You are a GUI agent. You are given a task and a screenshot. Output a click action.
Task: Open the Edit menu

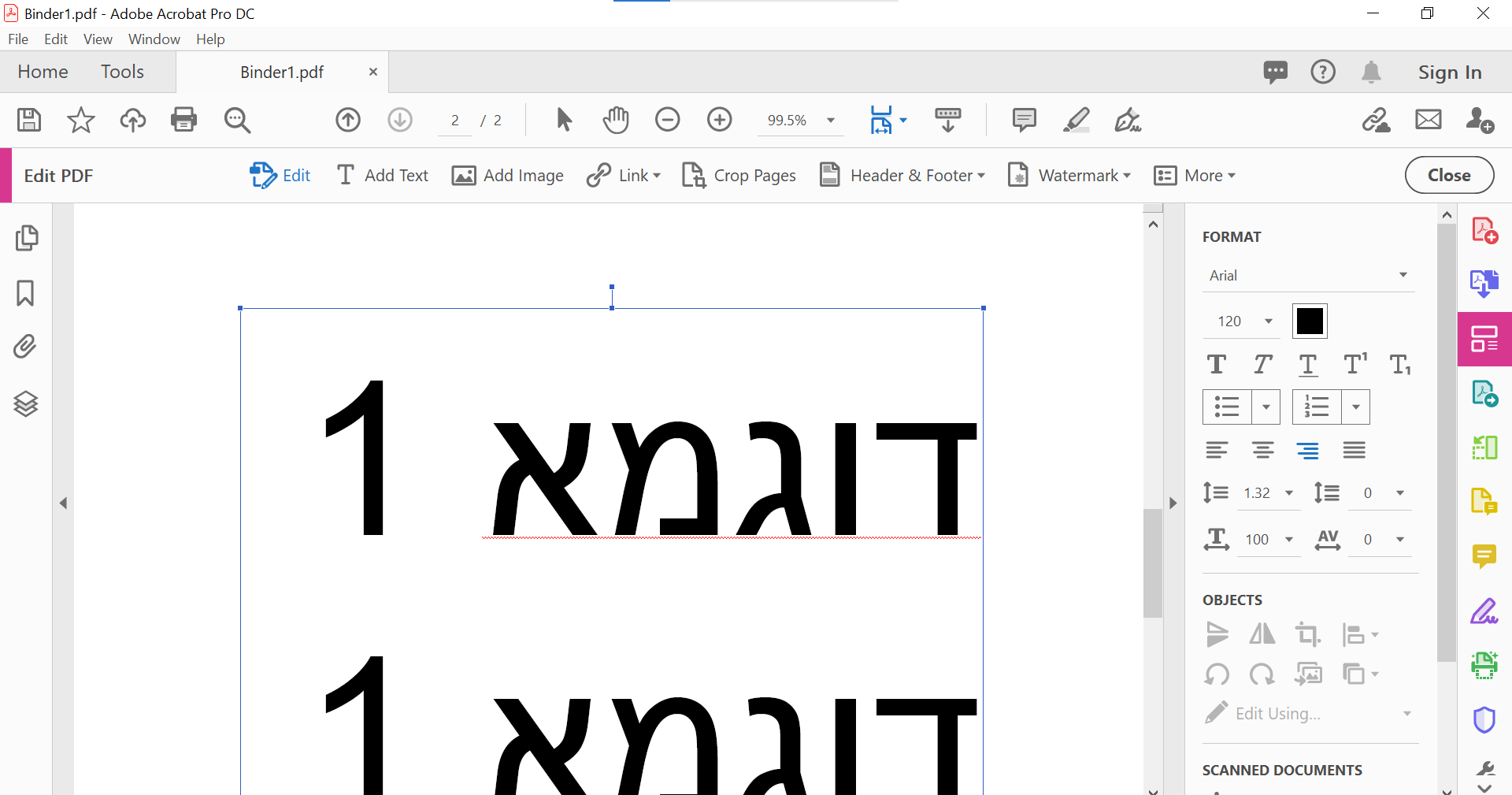click(x=56, y=39)
